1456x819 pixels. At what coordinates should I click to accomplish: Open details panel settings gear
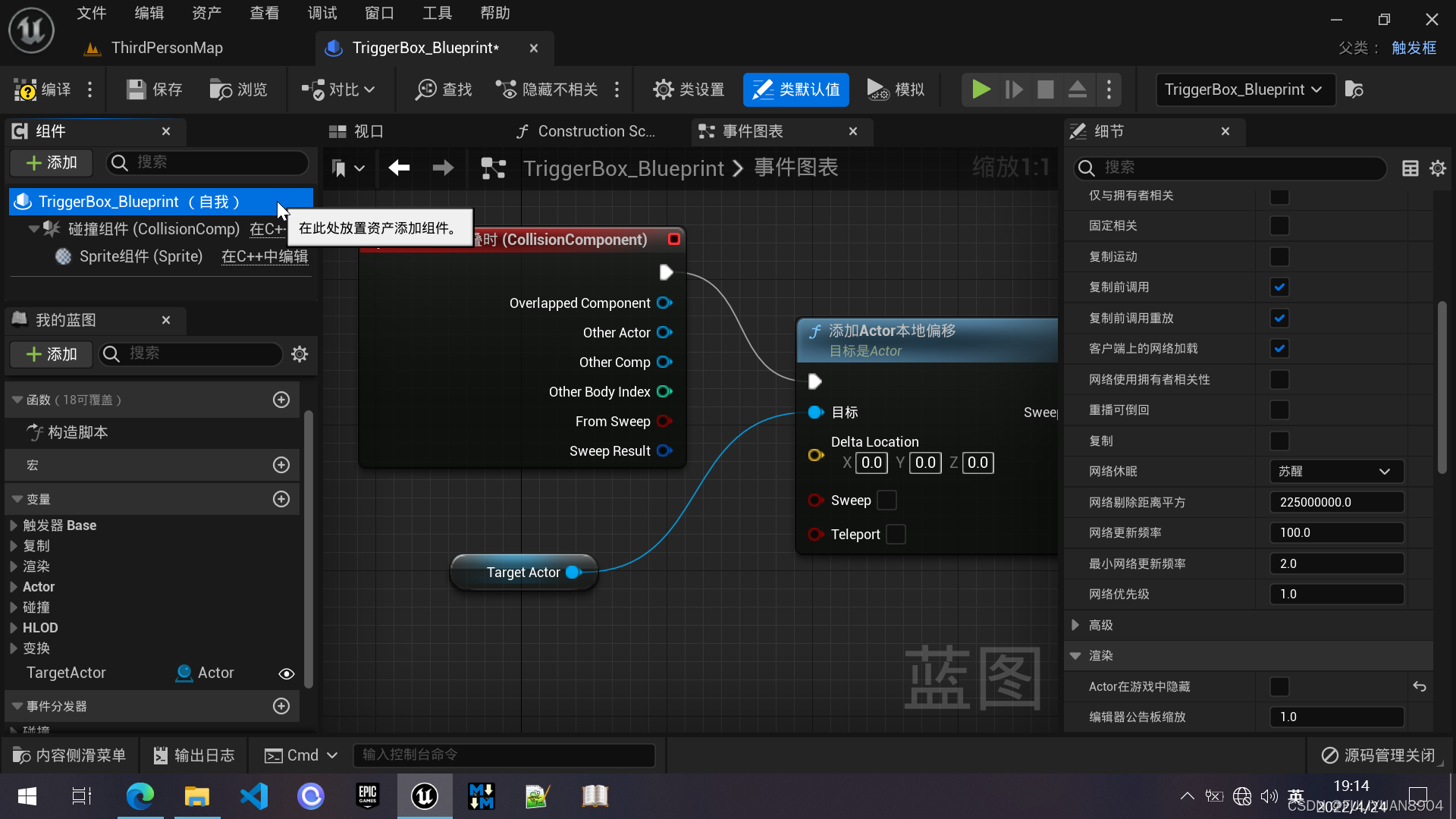(x=1437, y=168)
